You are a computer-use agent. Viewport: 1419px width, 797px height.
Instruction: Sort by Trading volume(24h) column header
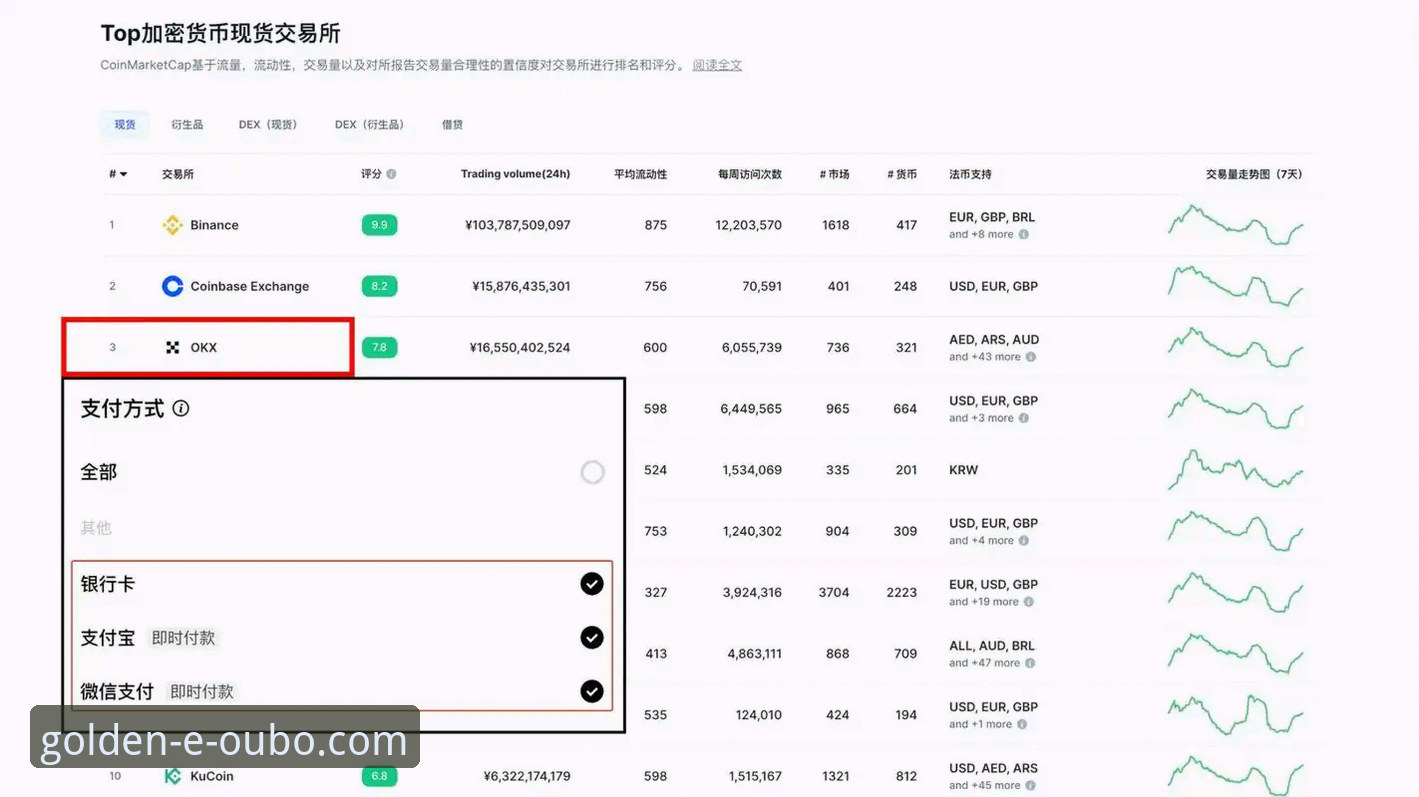coord(515,174)
